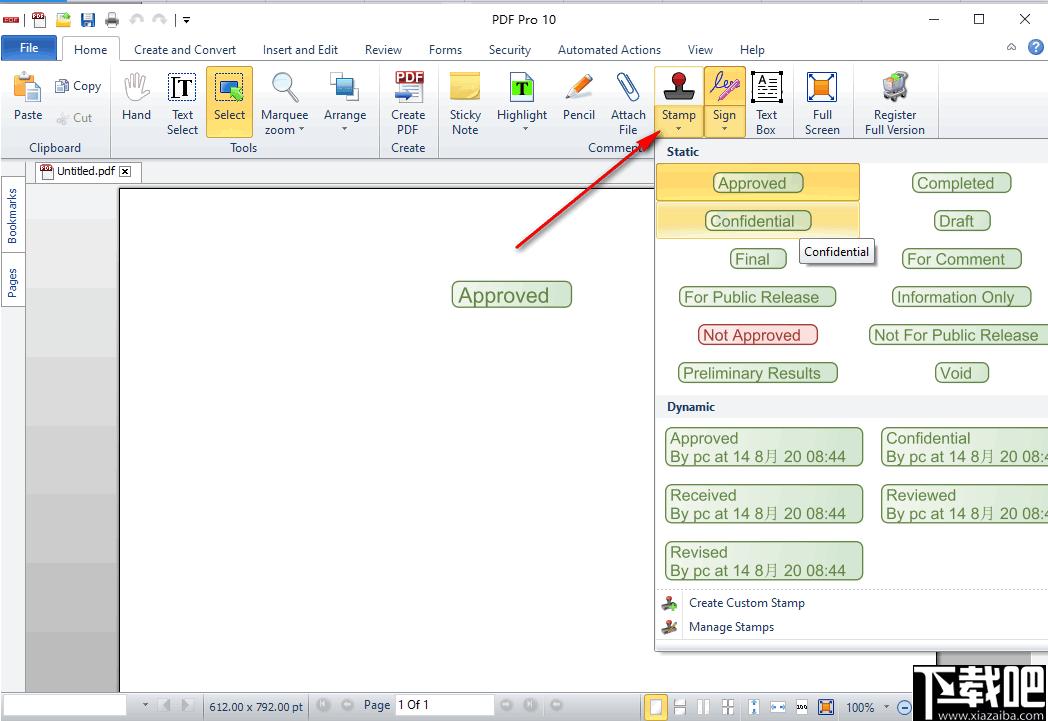Open the Text Box tool
Screen dimensions: 1048x721
point(766,101)
